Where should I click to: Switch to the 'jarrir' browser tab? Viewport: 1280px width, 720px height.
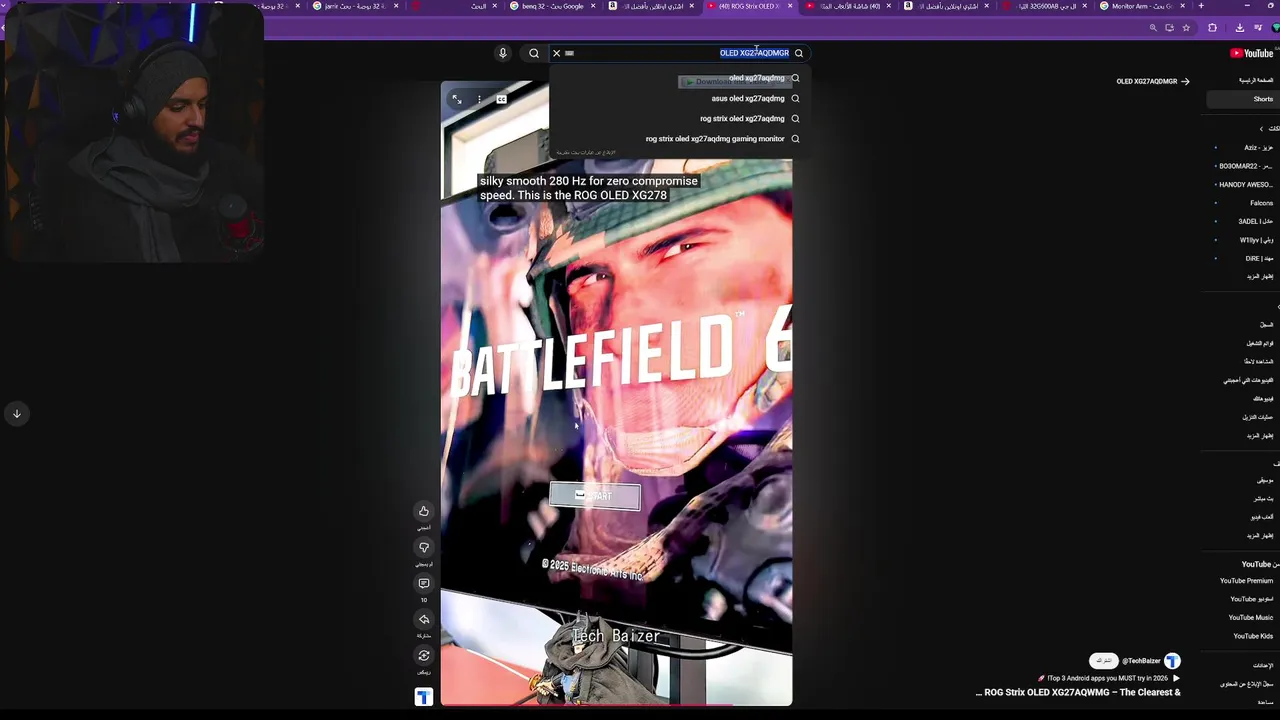coord(355,6)
